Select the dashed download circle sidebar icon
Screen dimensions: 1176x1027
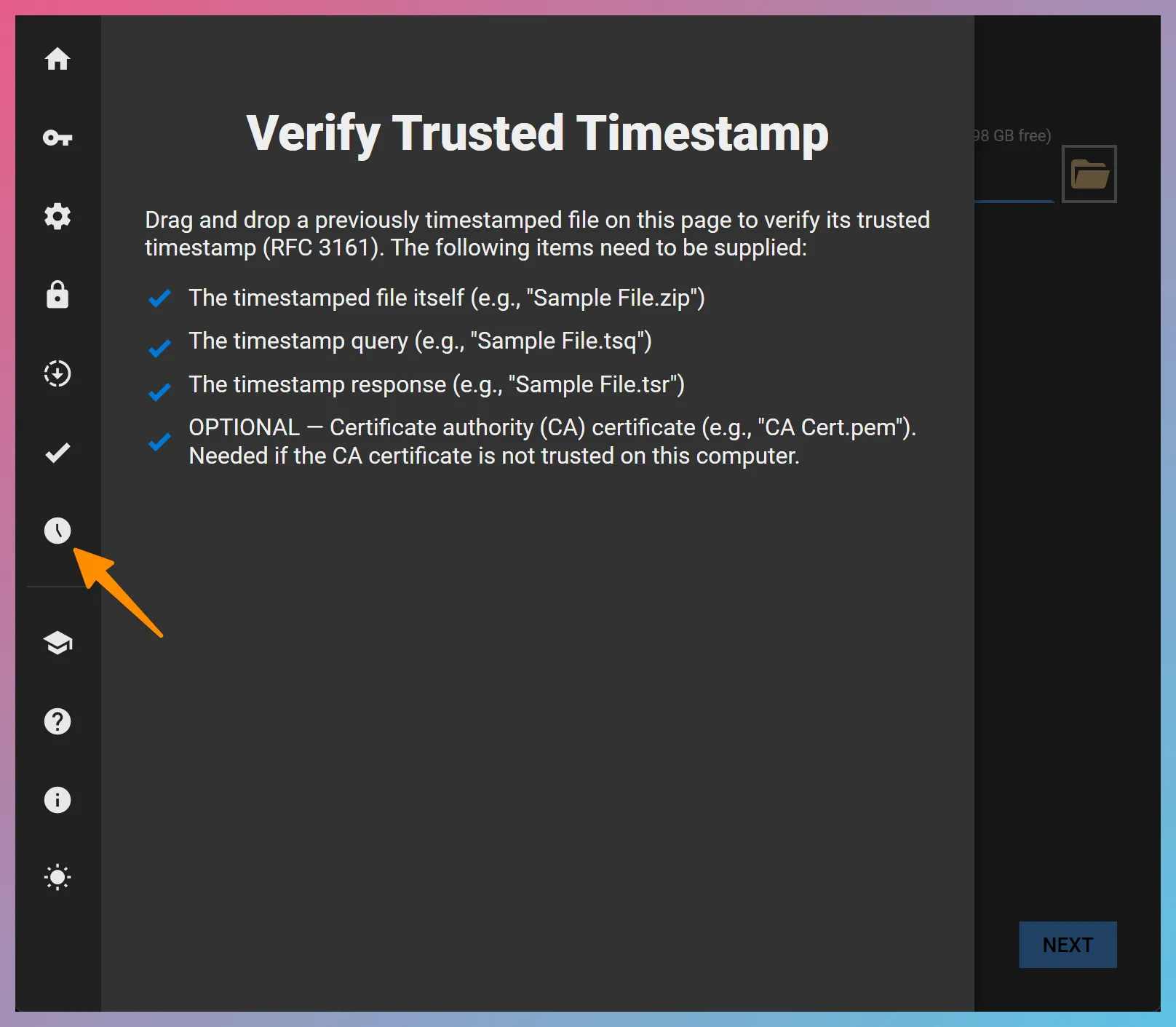(57, 373)
